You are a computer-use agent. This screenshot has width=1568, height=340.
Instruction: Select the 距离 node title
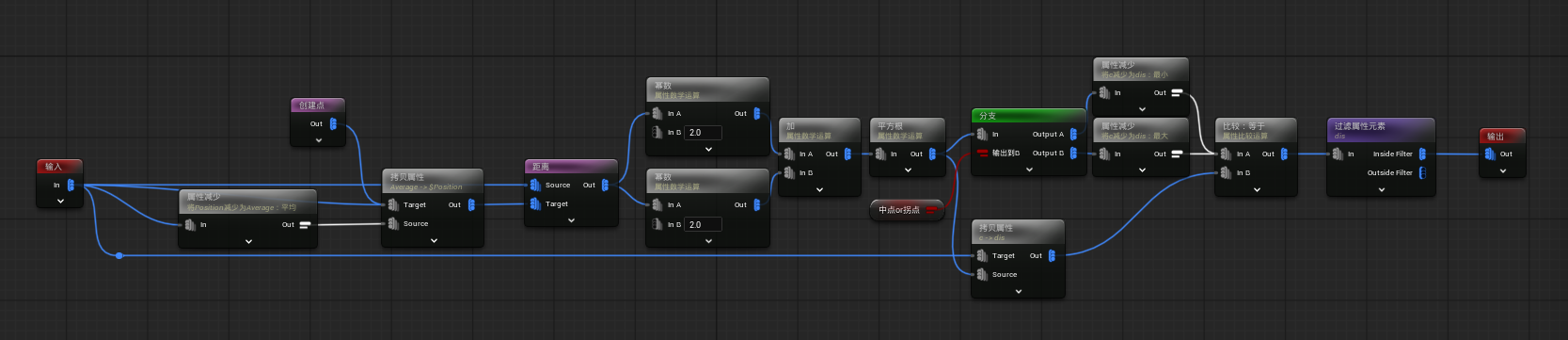(541, 167)
